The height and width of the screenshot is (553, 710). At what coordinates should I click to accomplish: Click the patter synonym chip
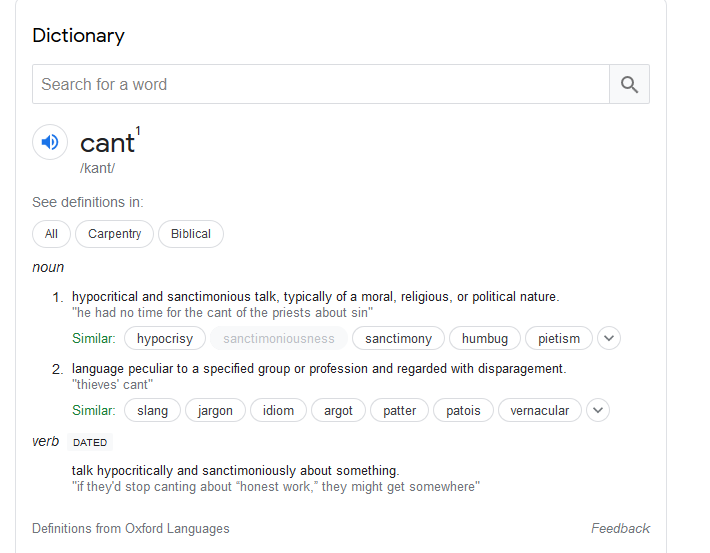click(x=399, y=410)
